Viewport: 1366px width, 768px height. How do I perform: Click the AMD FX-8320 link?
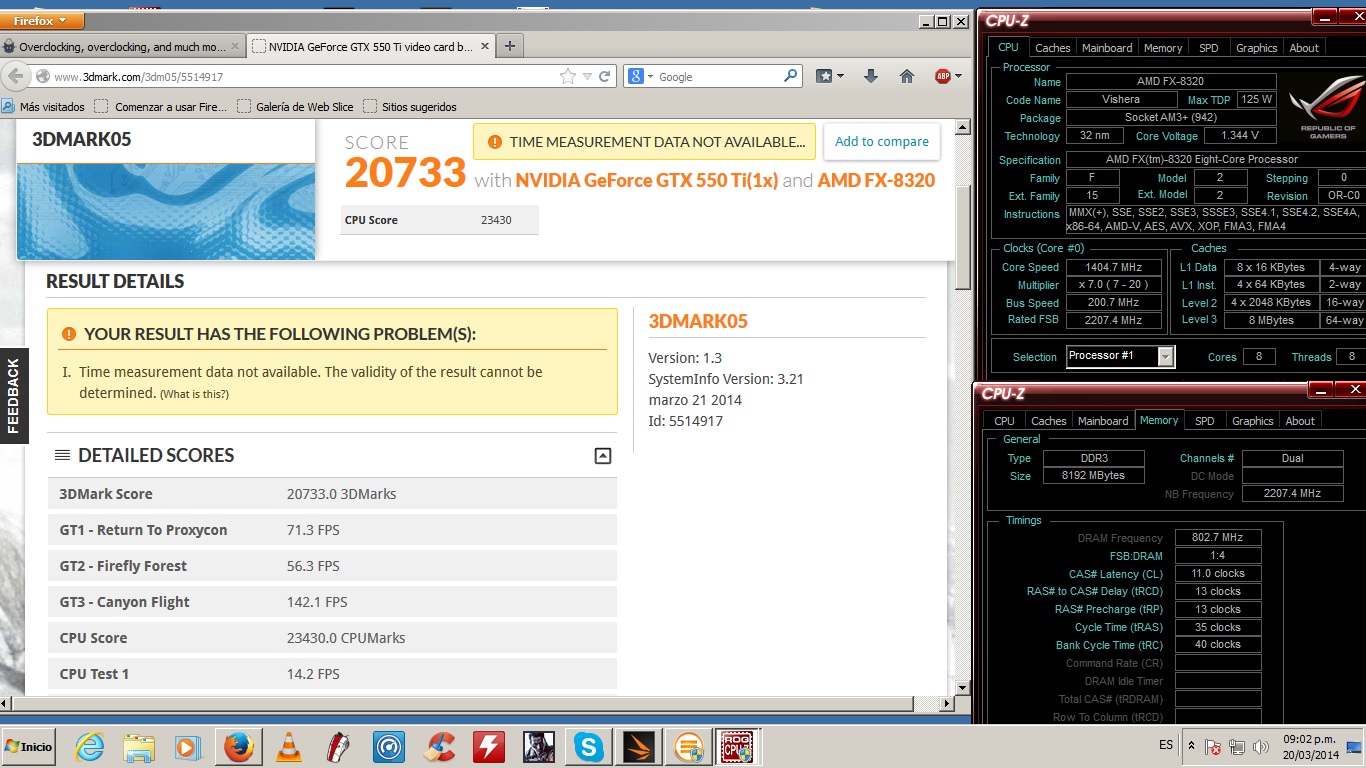click(x=876, y=181)
